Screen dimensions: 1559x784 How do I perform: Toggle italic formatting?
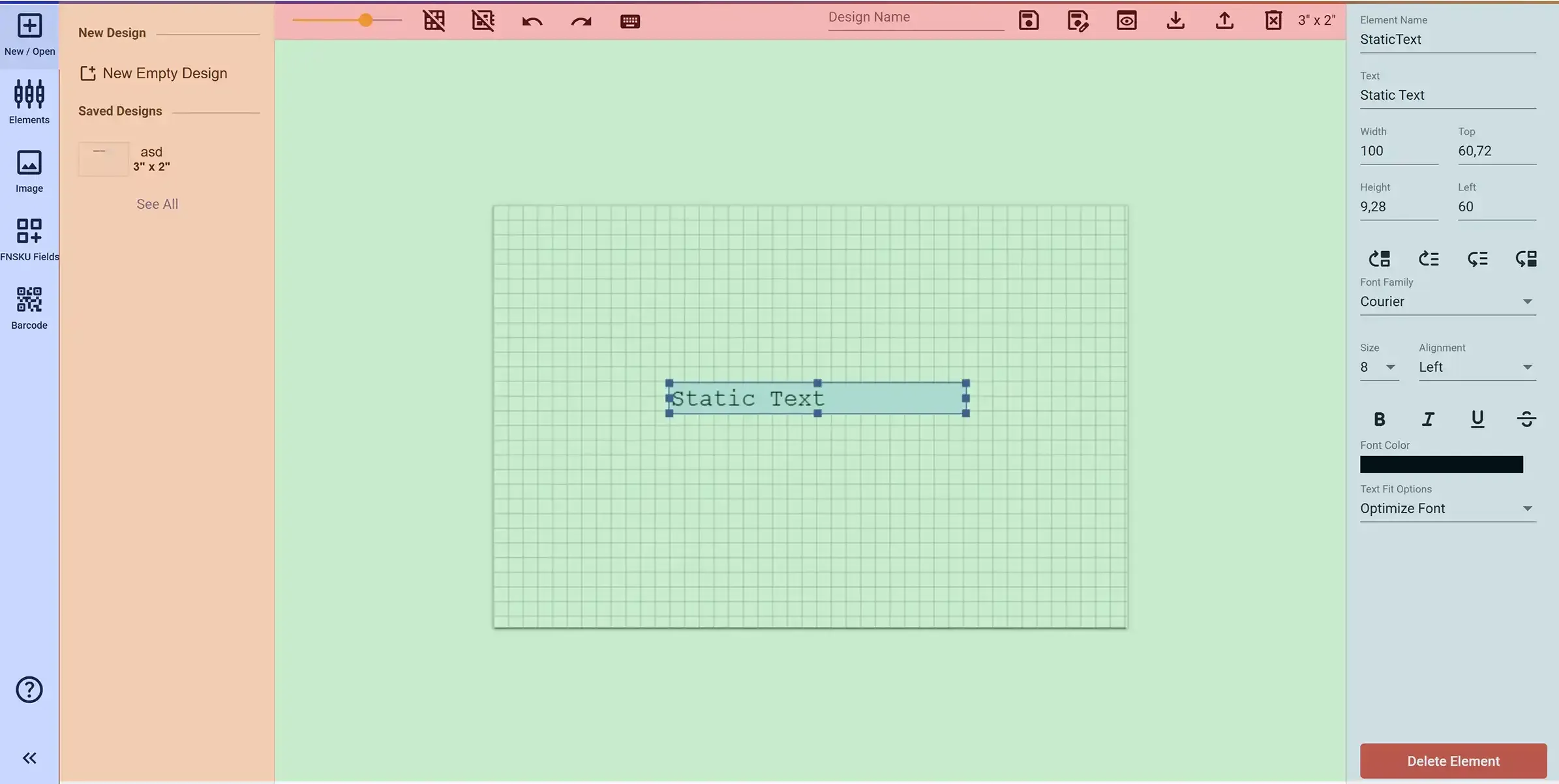click(1428, 419)
